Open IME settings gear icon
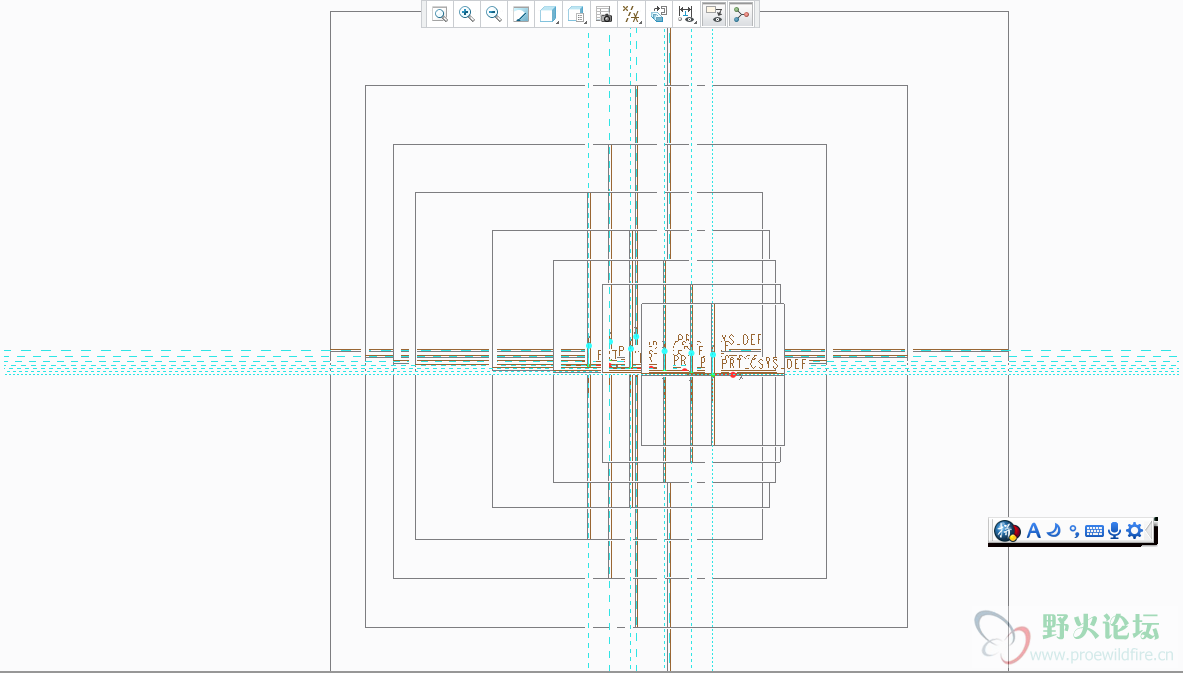The image size is (1183, 673). pos(1134,531)
